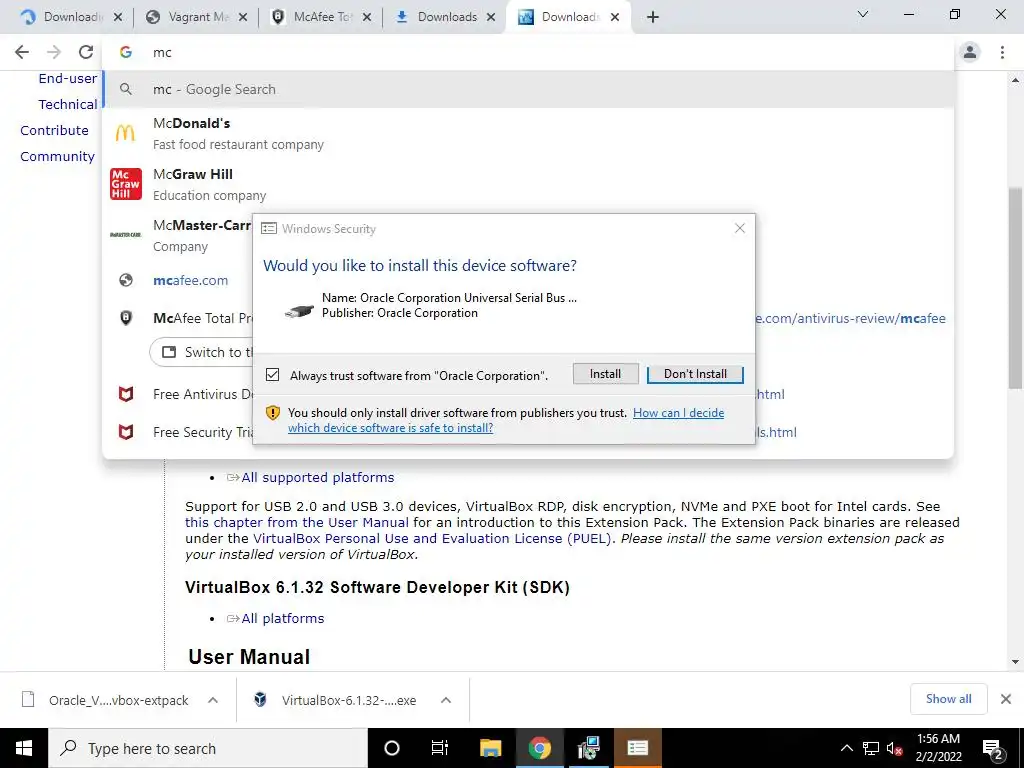1024x768 pixels.
Task: Open File Explorer from taskbar
Action: click(490, 748)
